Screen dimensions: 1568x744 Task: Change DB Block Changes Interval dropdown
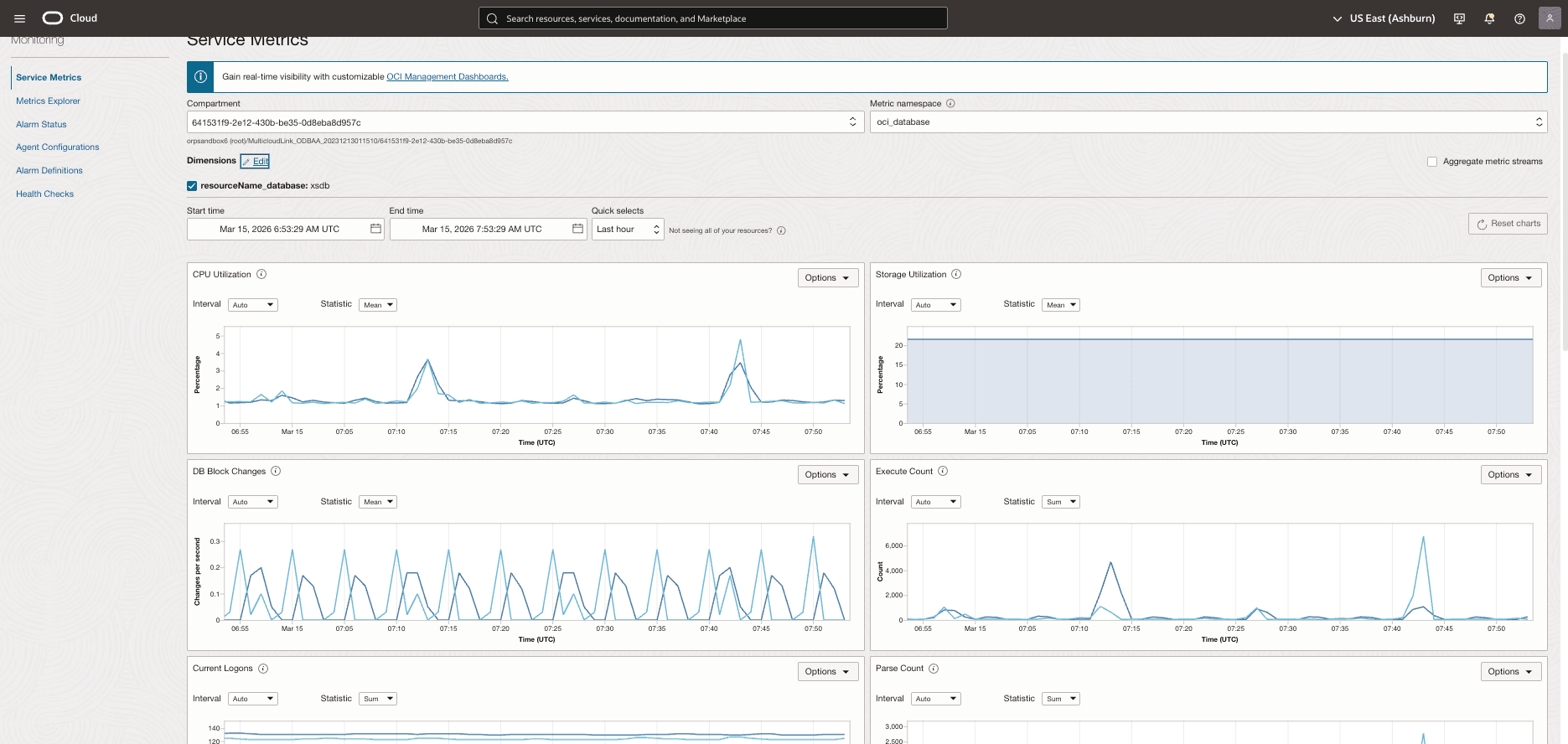click(x=253, y=502)
